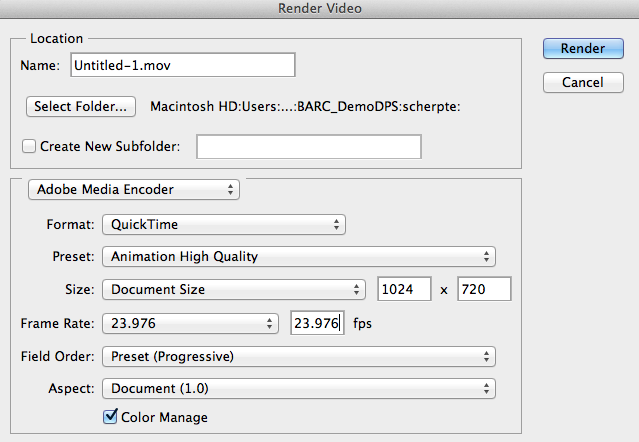The image size is (639, 442).
Task: Click the height field showing 720
Action: click(x=484, y=290)
